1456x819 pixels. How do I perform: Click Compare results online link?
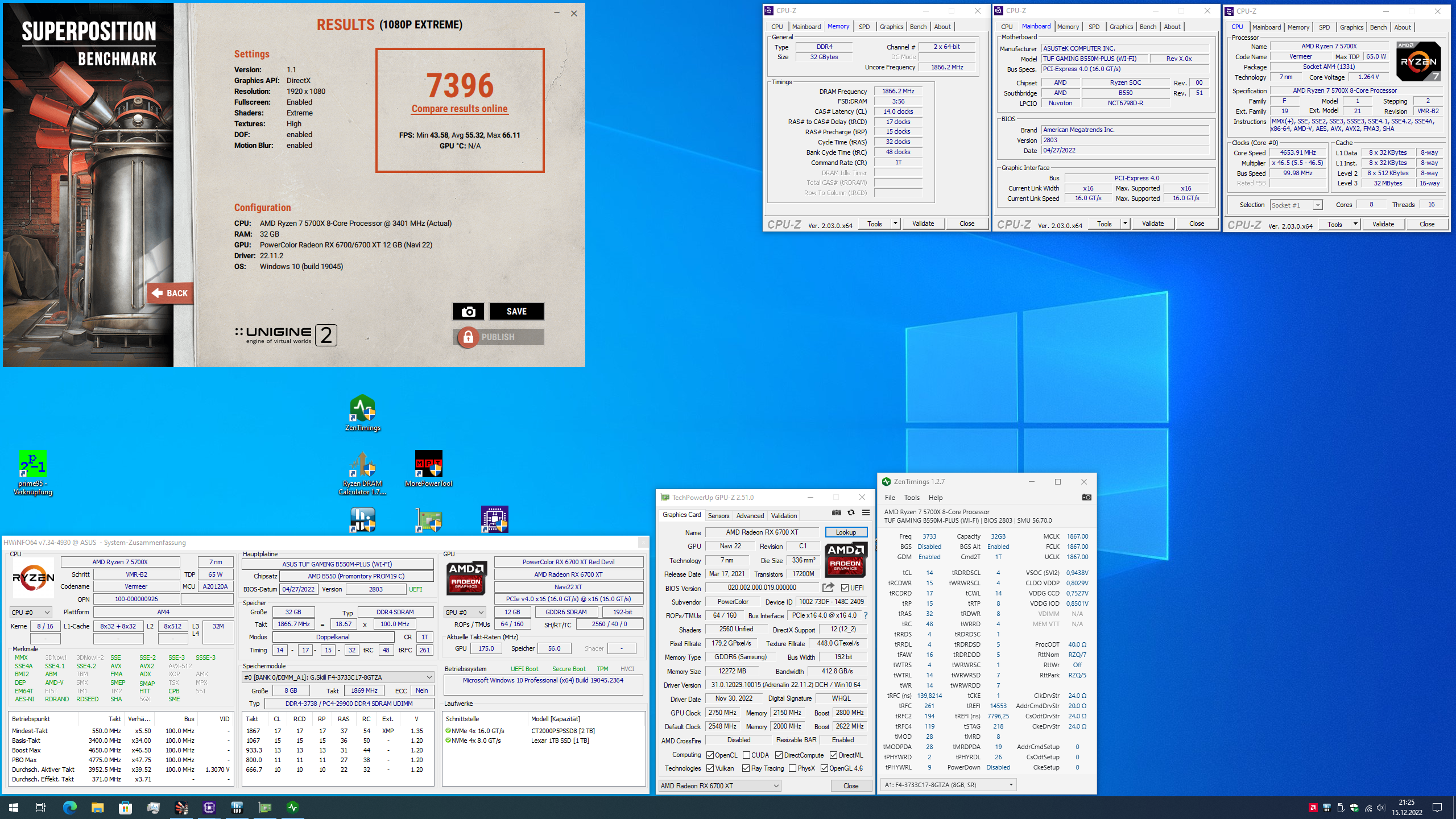tap(460, 109)
